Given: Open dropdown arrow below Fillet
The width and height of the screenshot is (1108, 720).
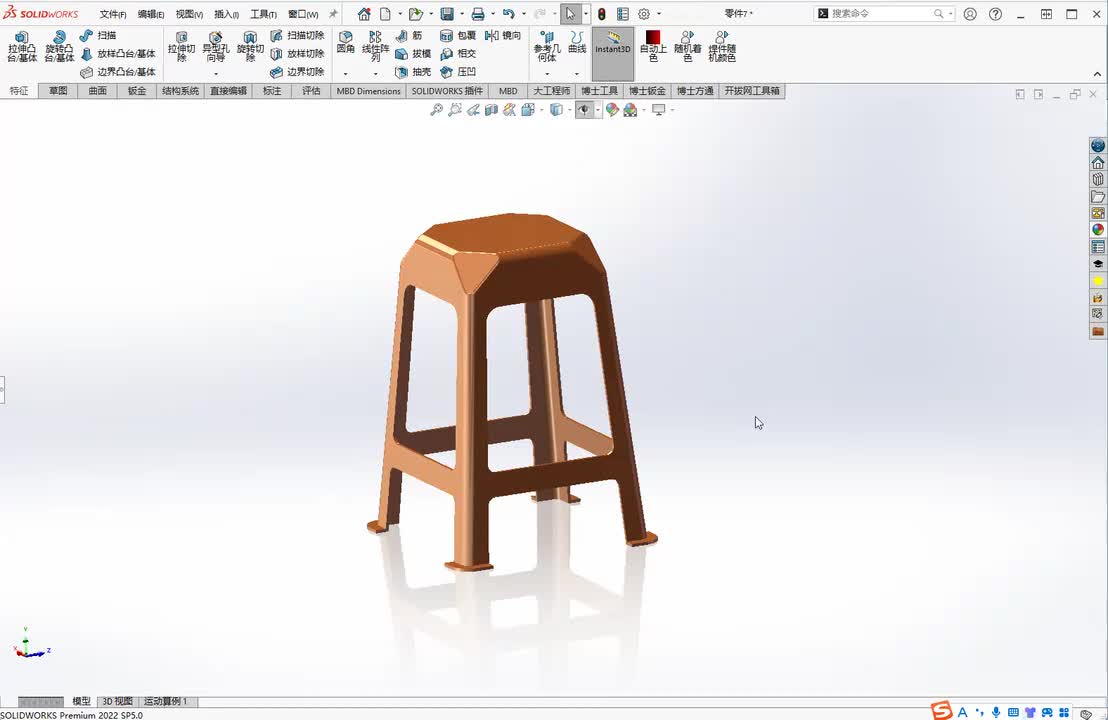Looking at the screenshot, I should [x=346, y=73].
